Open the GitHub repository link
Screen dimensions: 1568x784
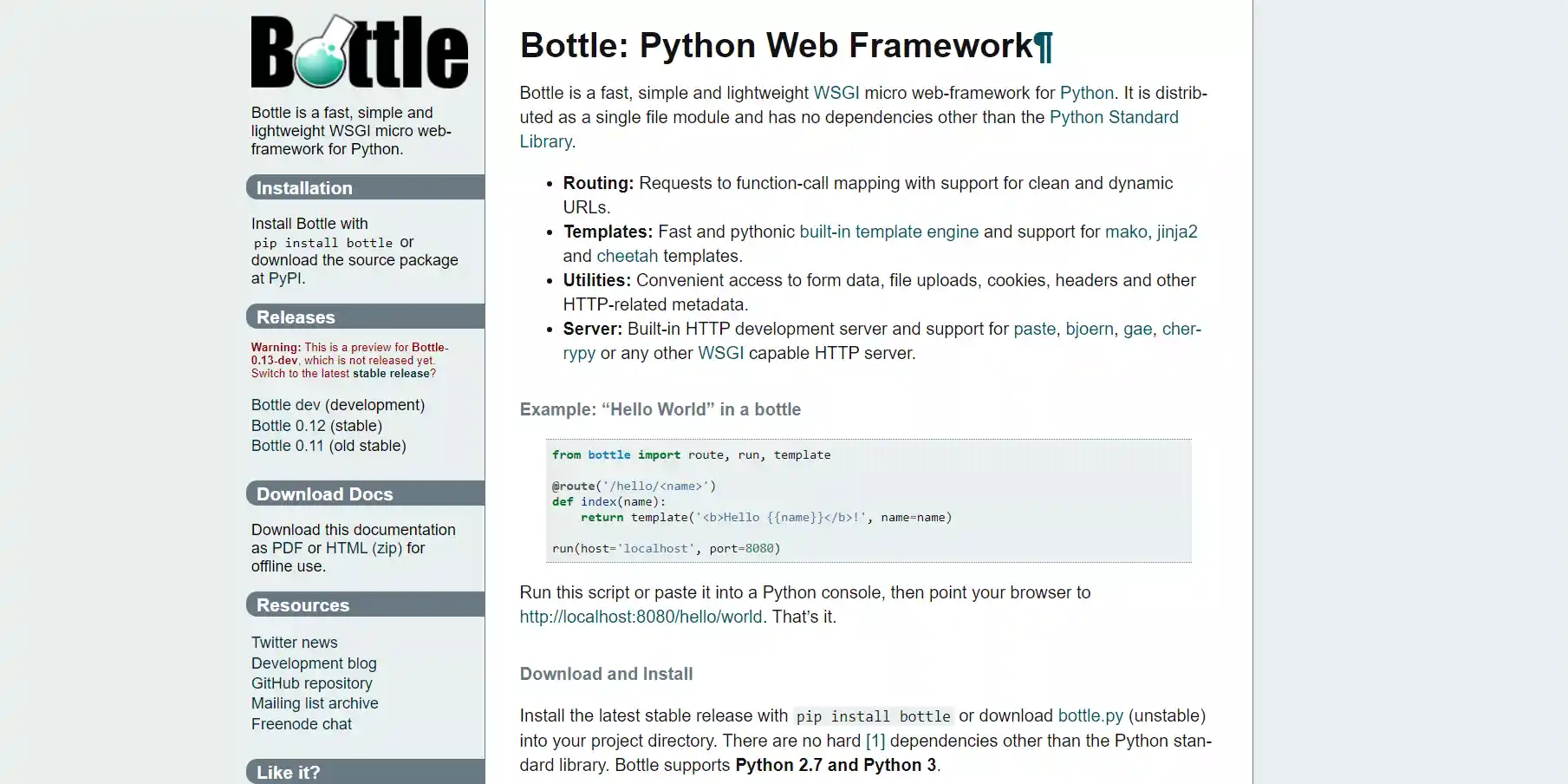click(x=312, y=683)
